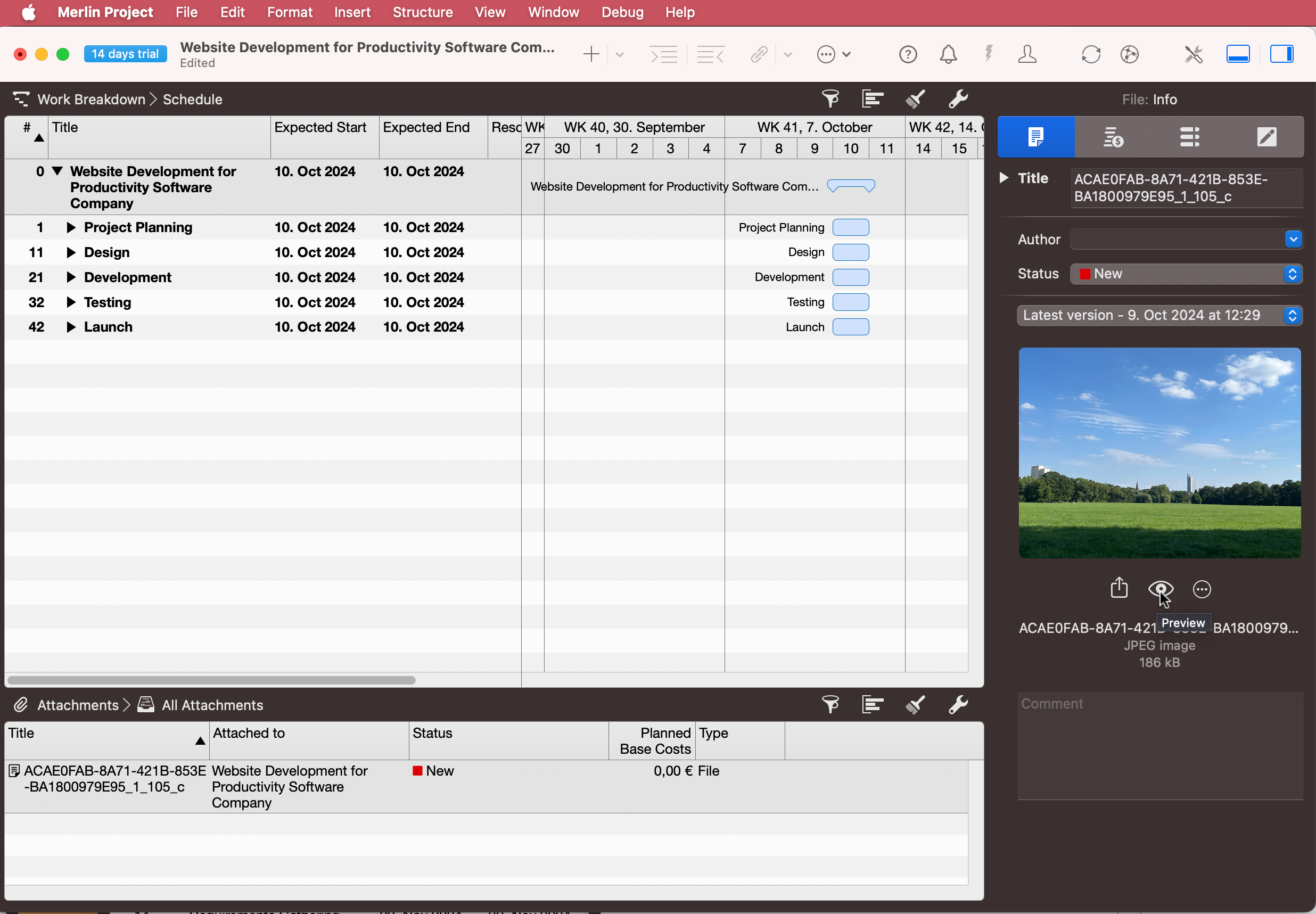Click the sync arrows toolbar icon
Image resolution: width=1316 pixels, height=914 pixels.
(1091, 54)
